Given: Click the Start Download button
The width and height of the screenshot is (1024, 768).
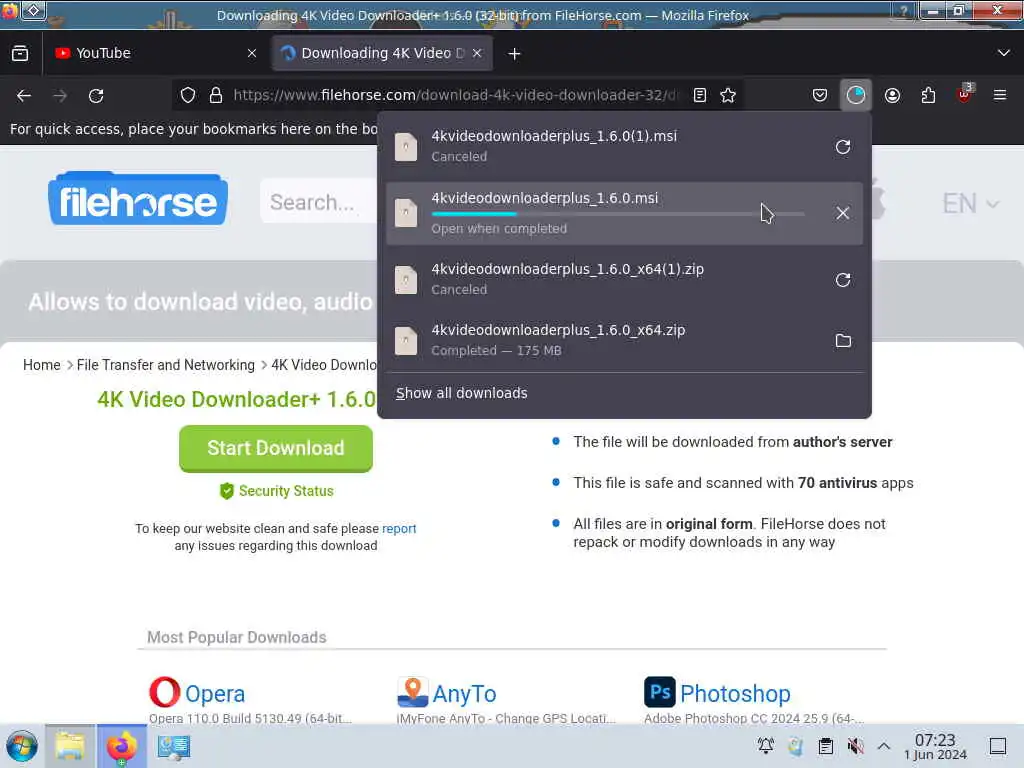Looking at the screenshot, I should 276,449.
